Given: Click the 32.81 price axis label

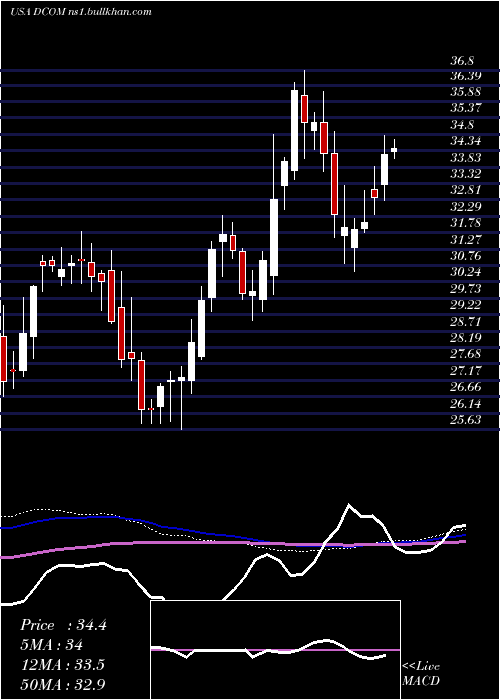Looking at the screenshot, I should click(x=466, y=191).
